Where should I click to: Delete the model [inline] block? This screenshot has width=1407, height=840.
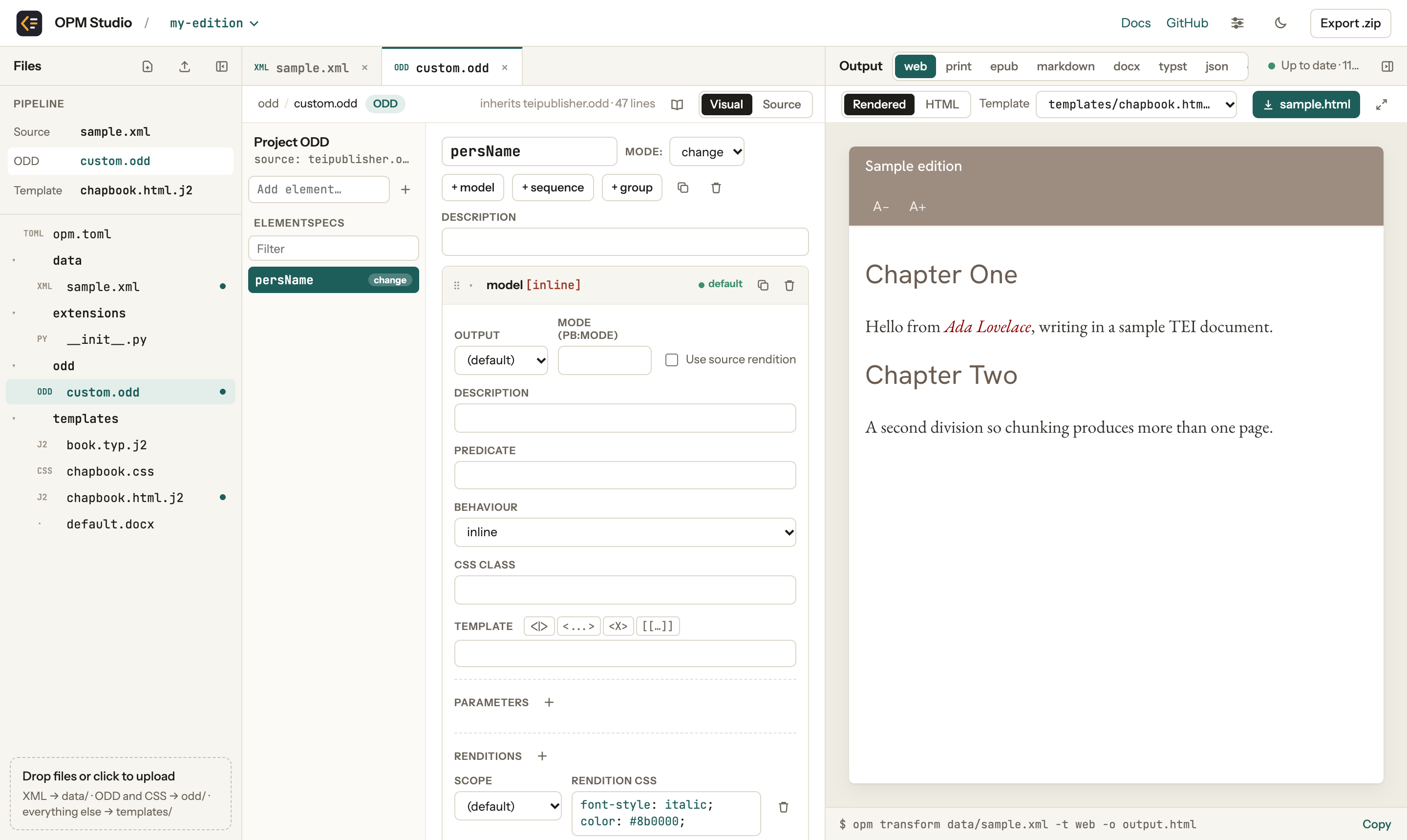point(789,285)
